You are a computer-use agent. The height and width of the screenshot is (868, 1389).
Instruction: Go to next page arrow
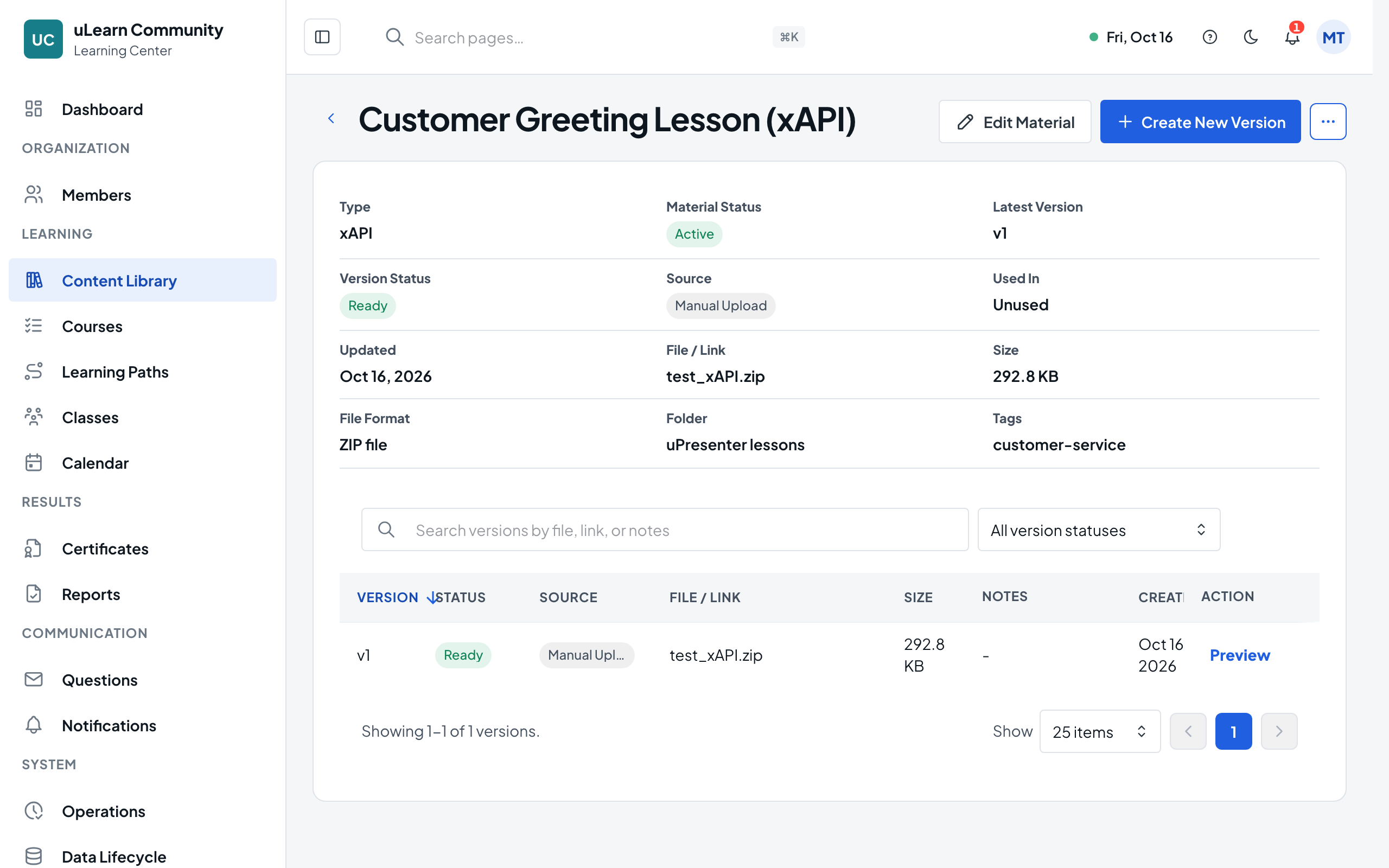point(1279,731)
